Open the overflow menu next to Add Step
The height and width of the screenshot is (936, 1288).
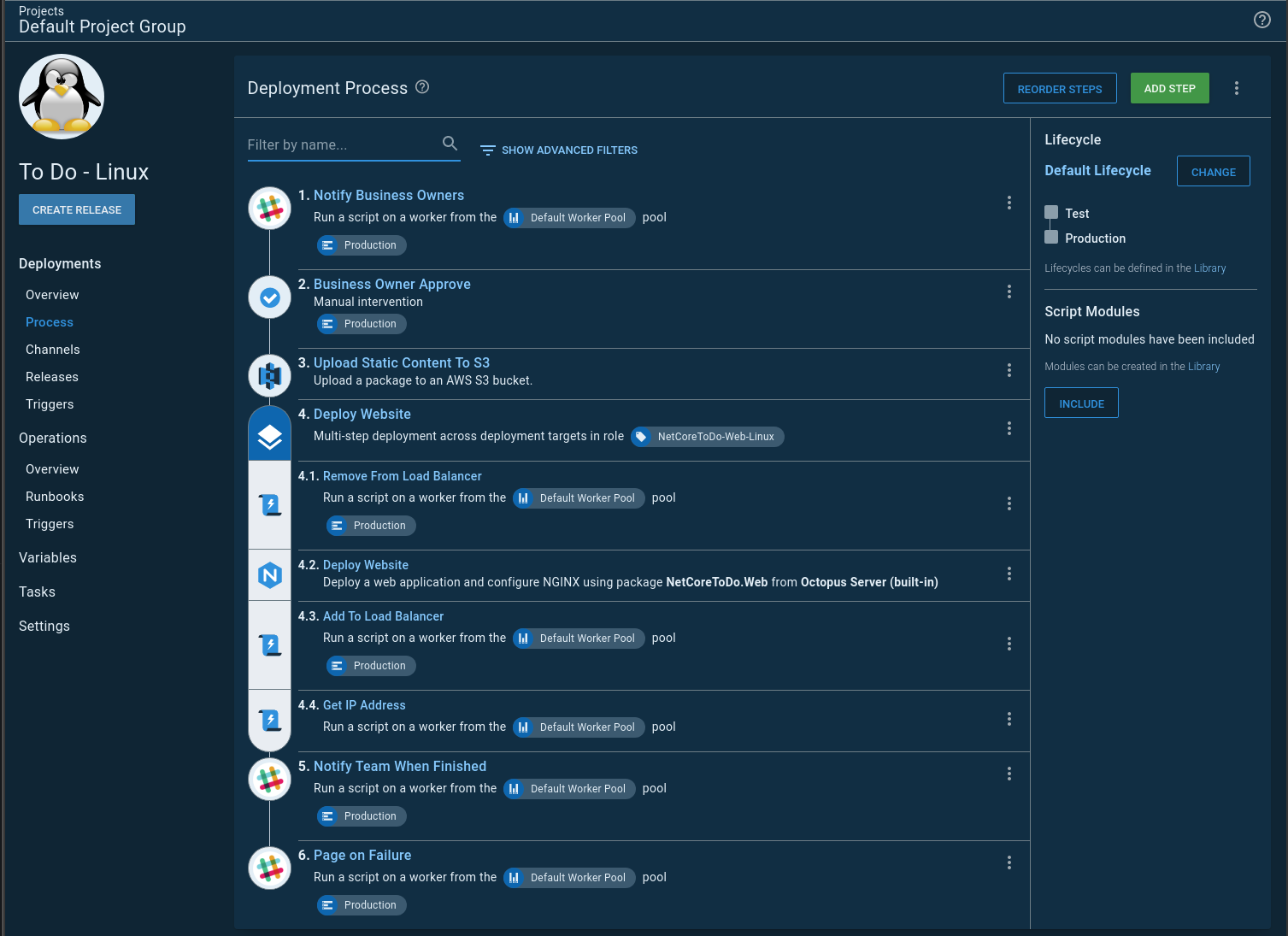1236,88
